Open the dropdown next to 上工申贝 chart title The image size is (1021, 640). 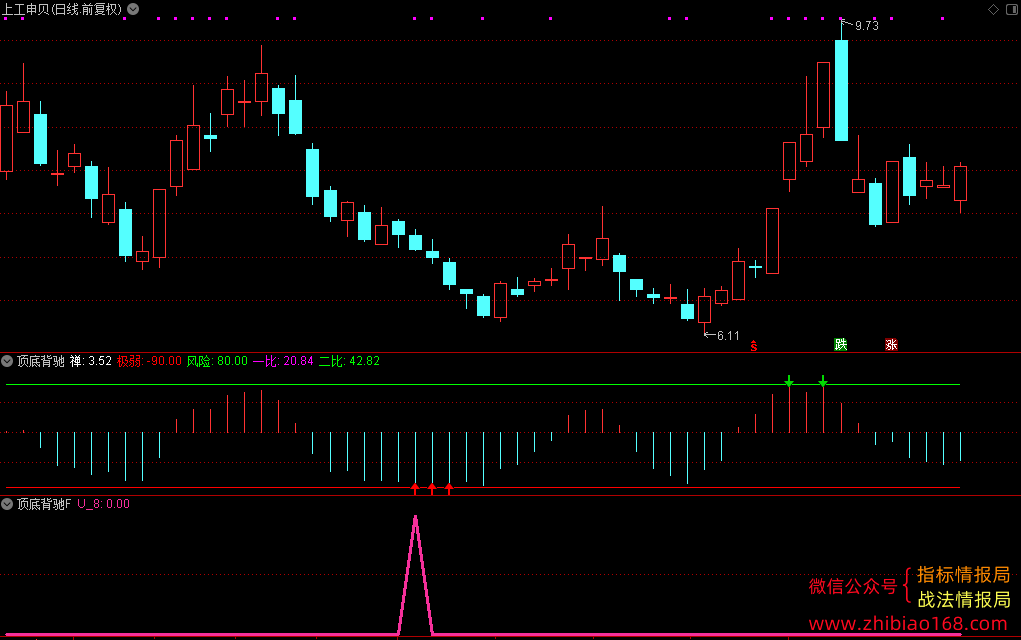(133, 9)
